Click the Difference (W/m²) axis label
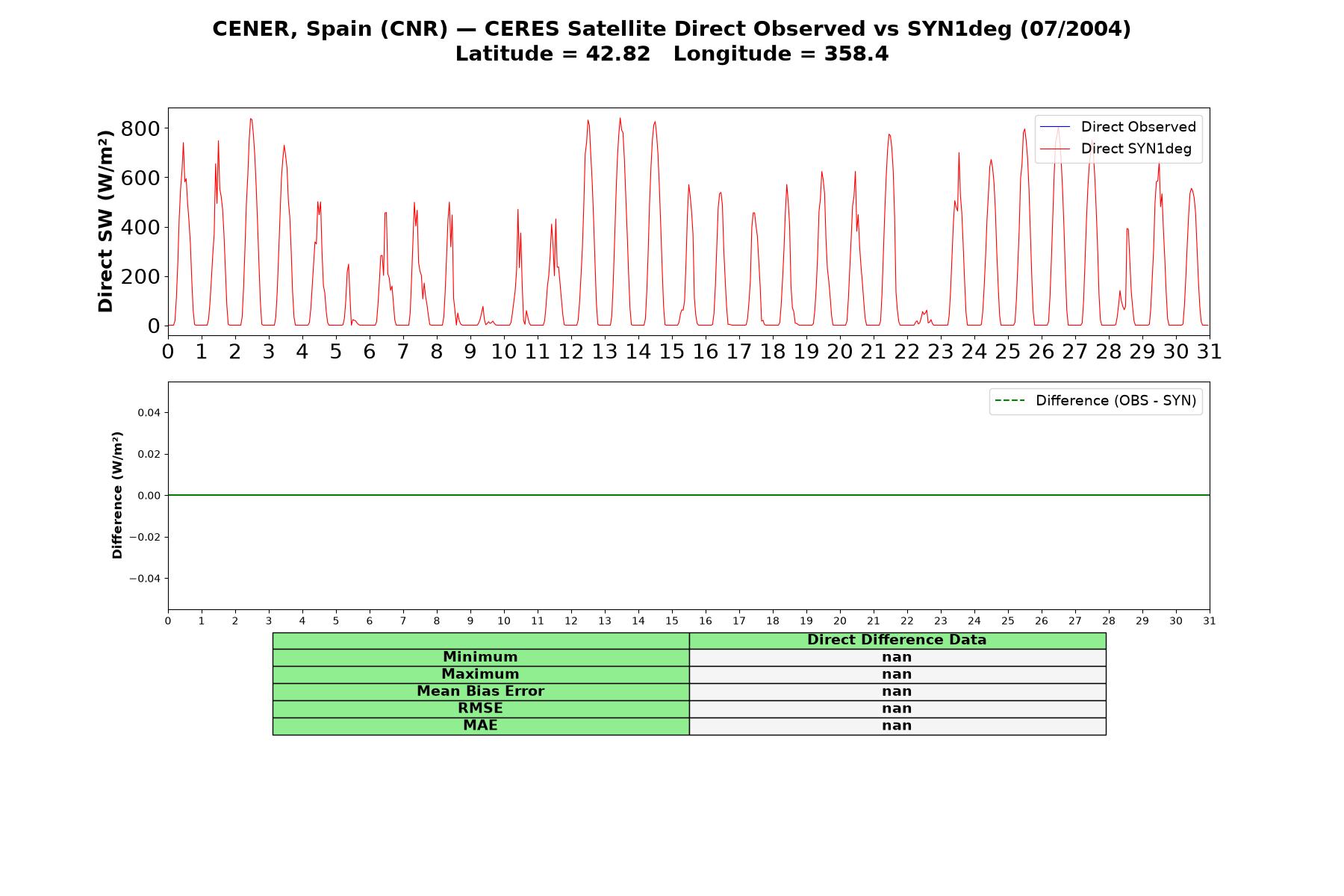The width and height of the screenshot is (1344, 896). click(x=117, y=495)
